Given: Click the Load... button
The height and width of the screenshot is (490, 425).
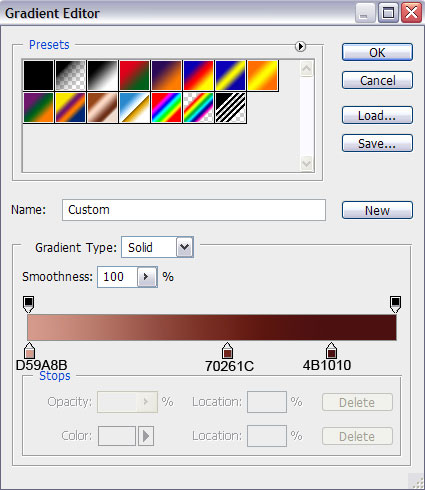Looking at the screenshot, I should click(377, 115).
